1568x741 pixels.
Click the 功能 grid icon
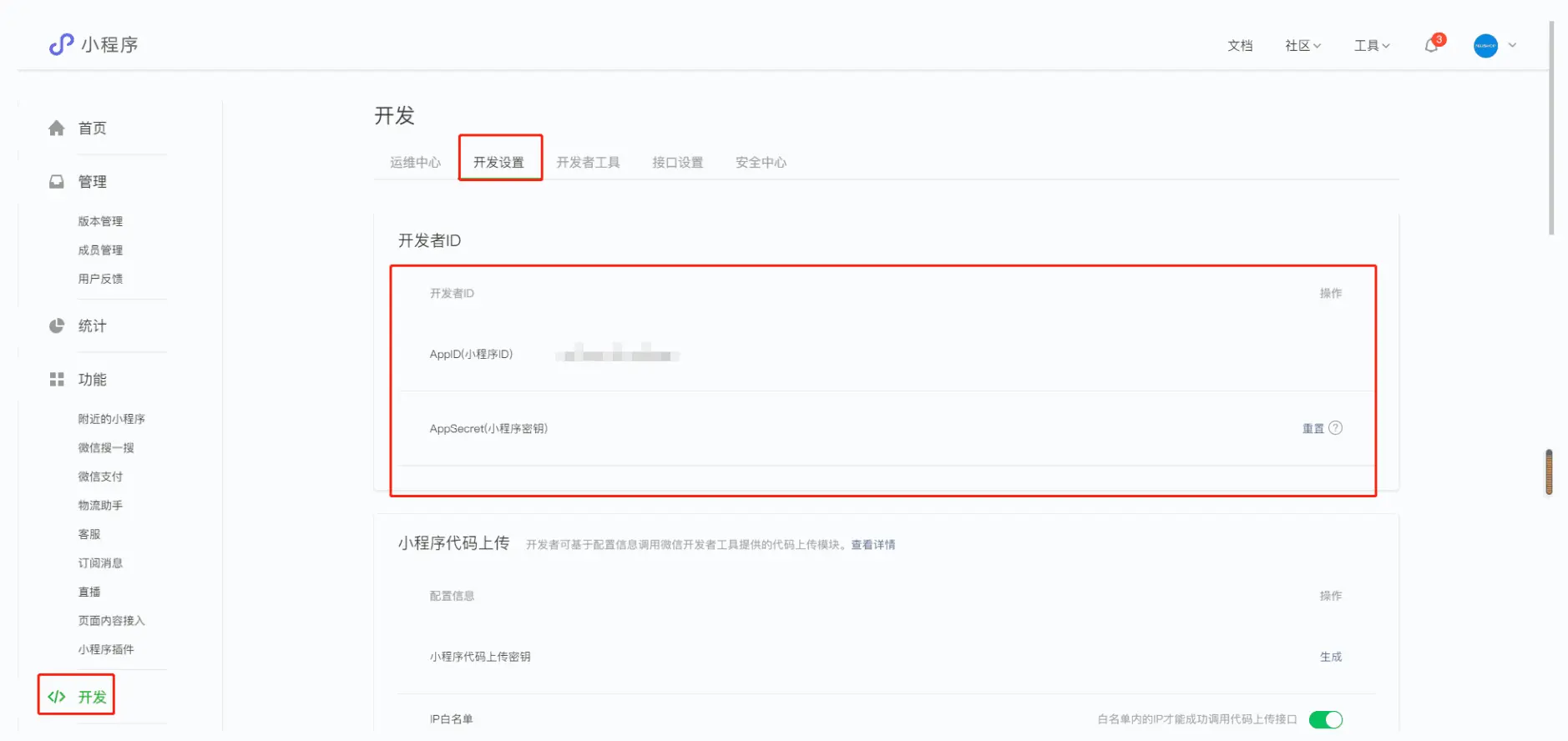[57, 380]
